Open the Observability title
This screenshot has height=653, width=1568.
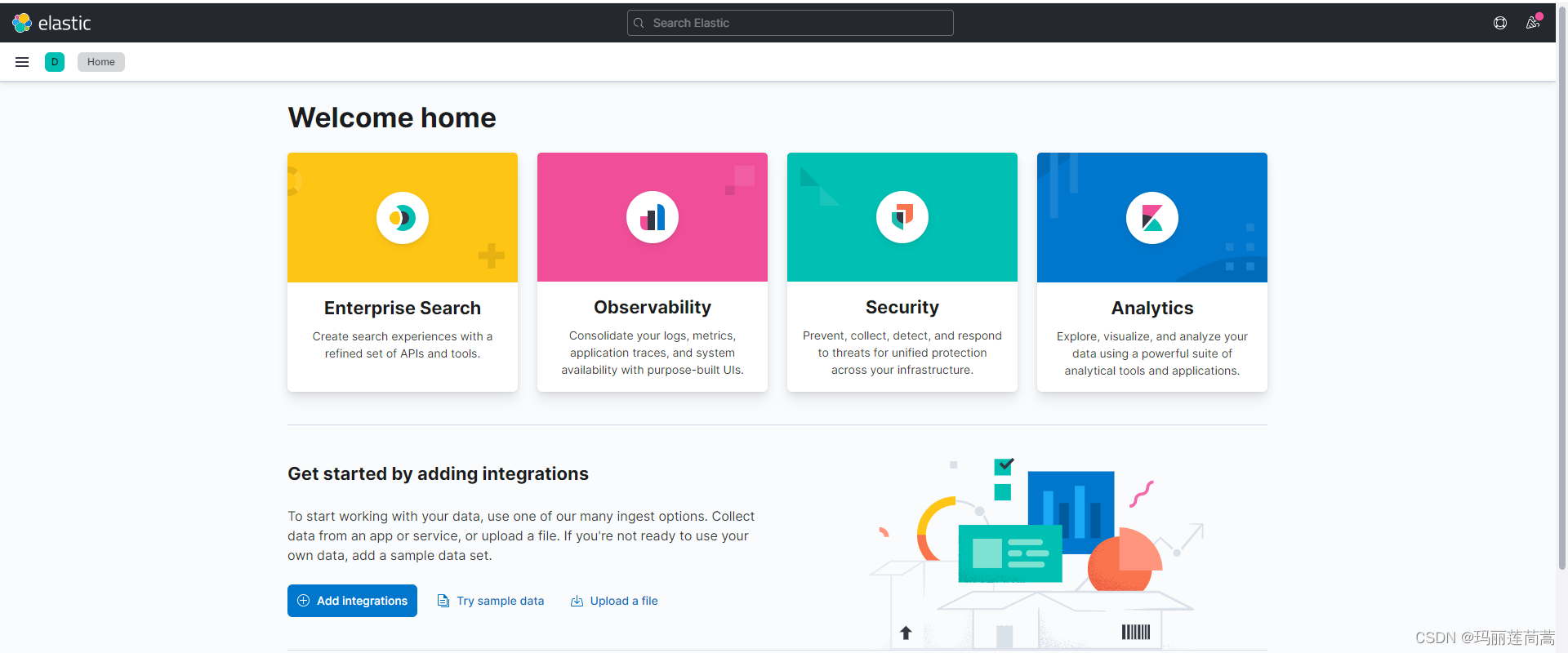coord(653,307)
